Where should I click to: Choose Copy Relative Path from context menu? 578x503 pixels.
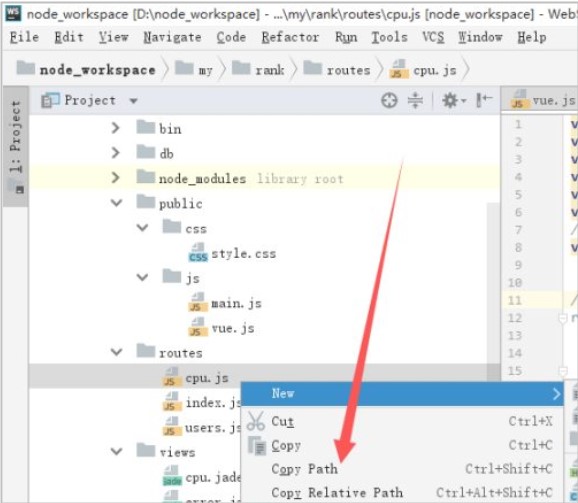coord(402,493)
